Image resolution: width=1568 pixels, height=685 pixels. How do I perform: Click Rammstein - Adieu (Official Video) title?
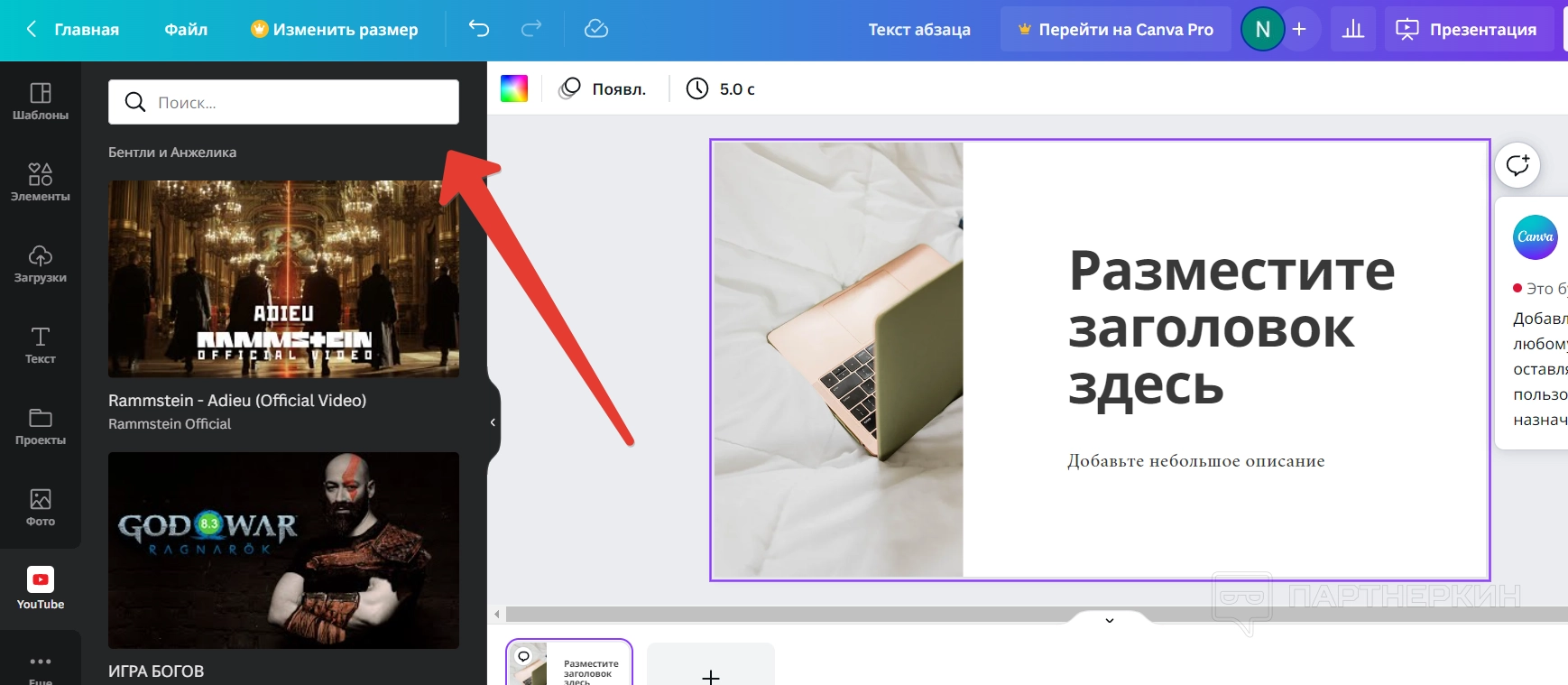point(237,400)
